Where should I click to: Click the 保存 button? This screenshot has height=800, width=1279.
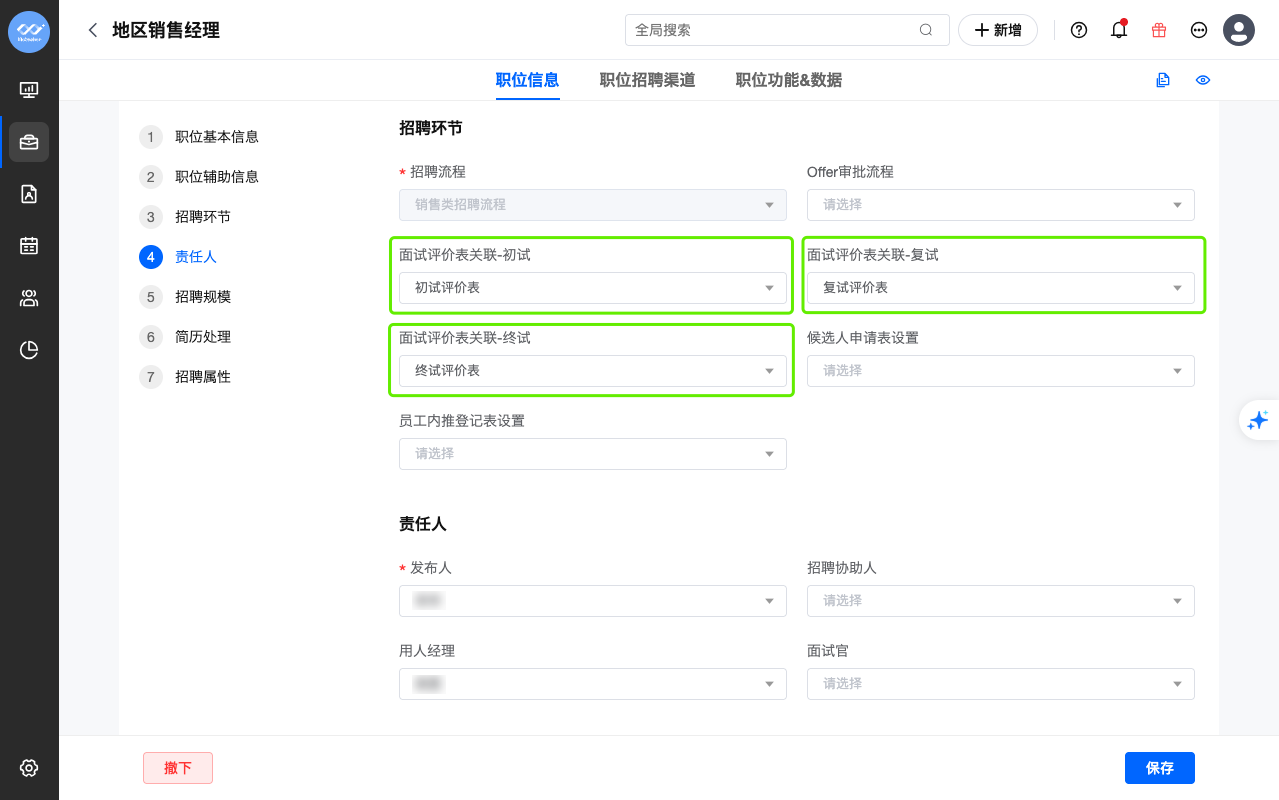click(x=1159, y=768)
